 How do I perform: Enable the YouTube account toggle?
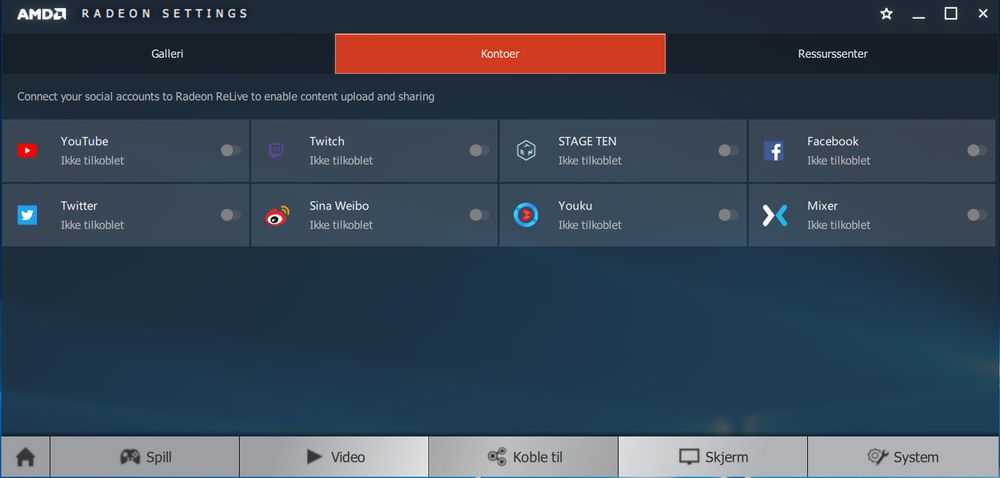pyautogui.click(x=231, y=150)
